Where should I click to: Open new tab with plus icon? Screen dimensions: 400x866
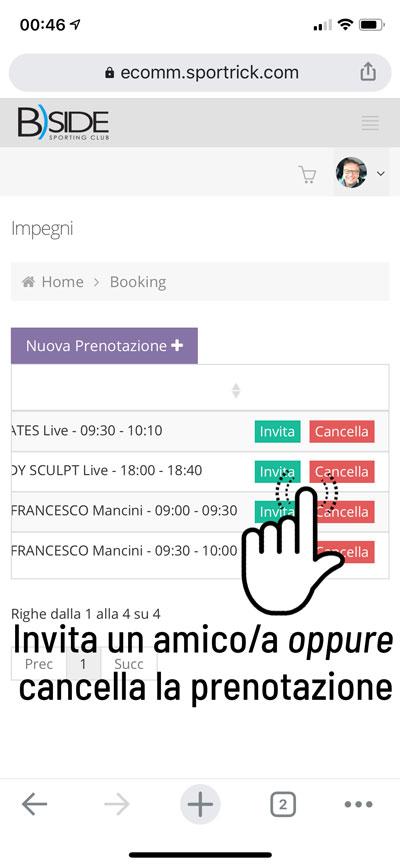(x=200, y=804)
